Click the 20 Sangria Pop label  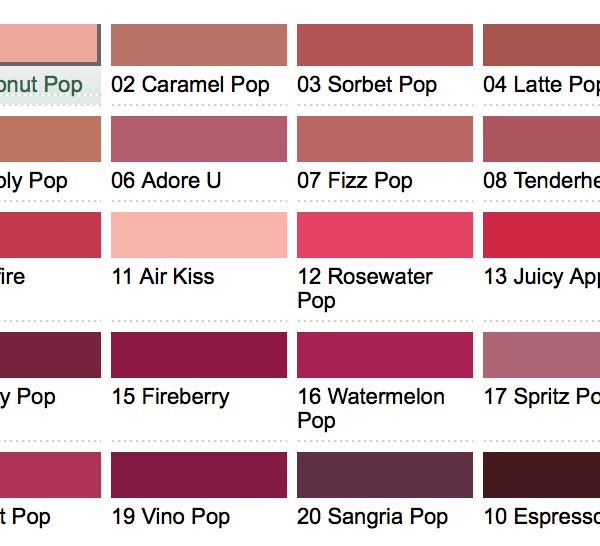pyautogui.click(x=372, y=517)
